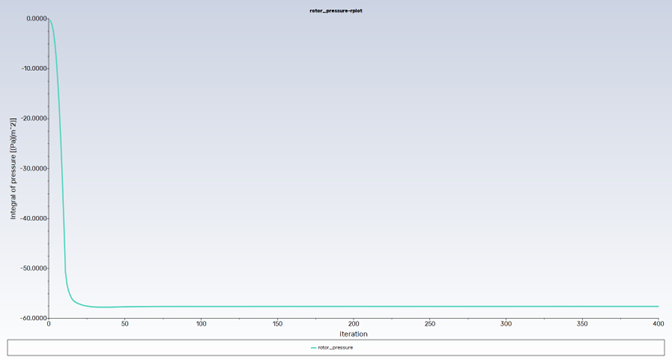The image size is (672, 363).
Task: Click the 300 iteration tick label
Action: coord(506,324)
